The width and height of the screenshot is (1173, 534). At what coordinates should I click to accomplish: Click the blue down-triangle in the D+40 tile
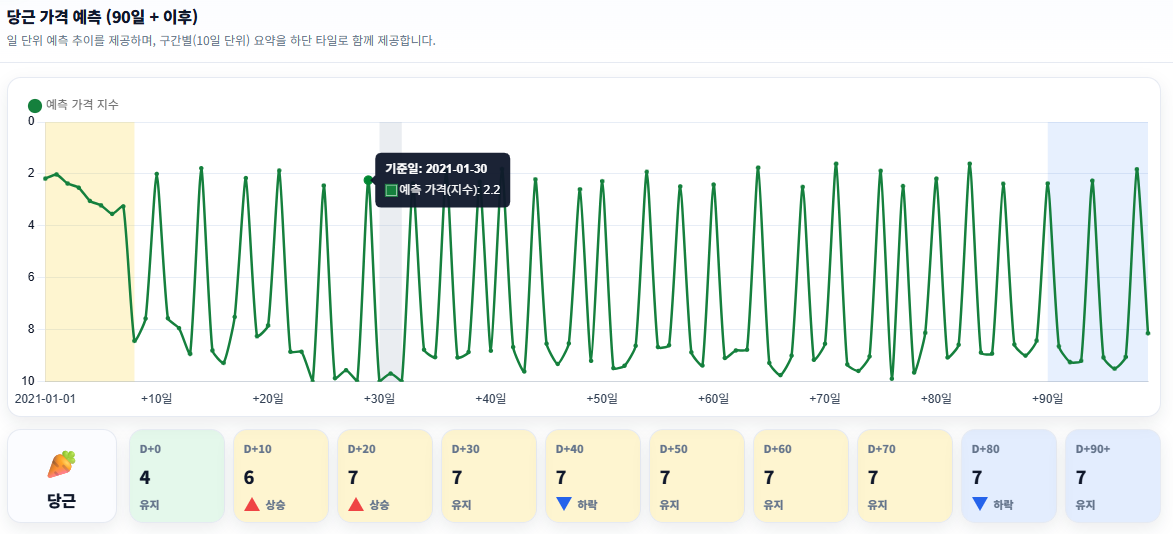click(564, 505)
